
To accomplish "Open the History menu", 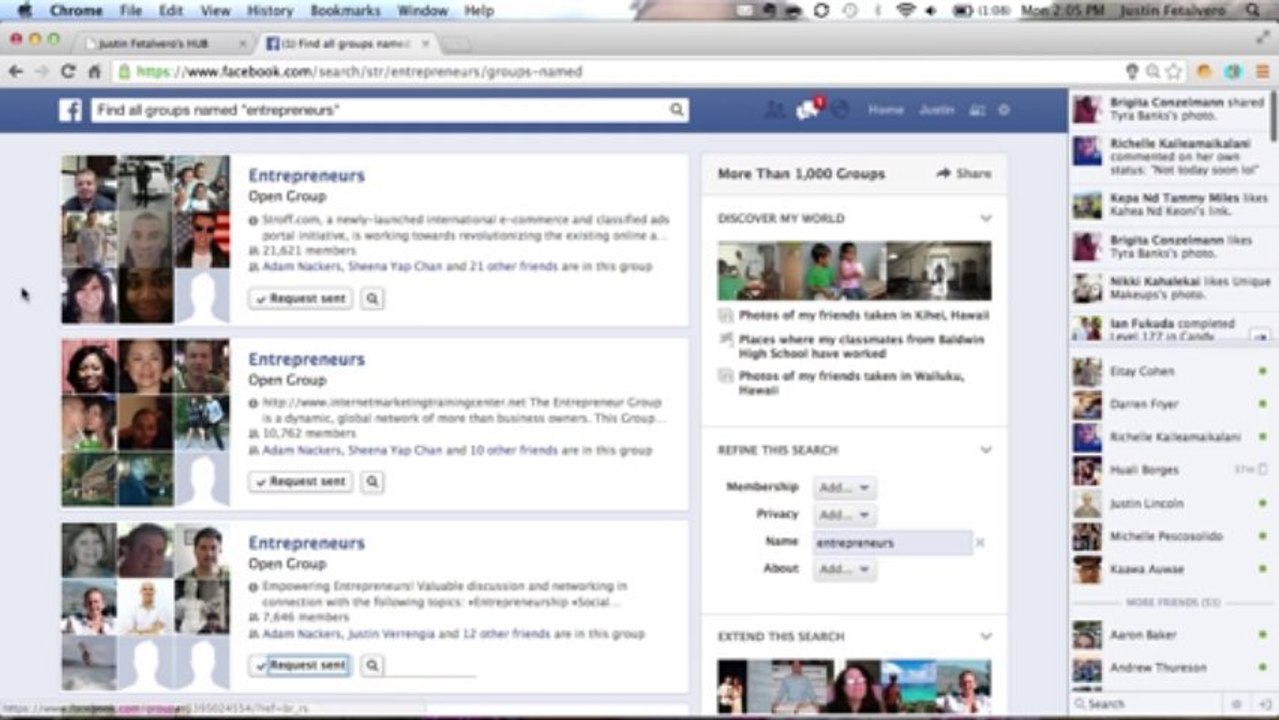I will point(270,11).
